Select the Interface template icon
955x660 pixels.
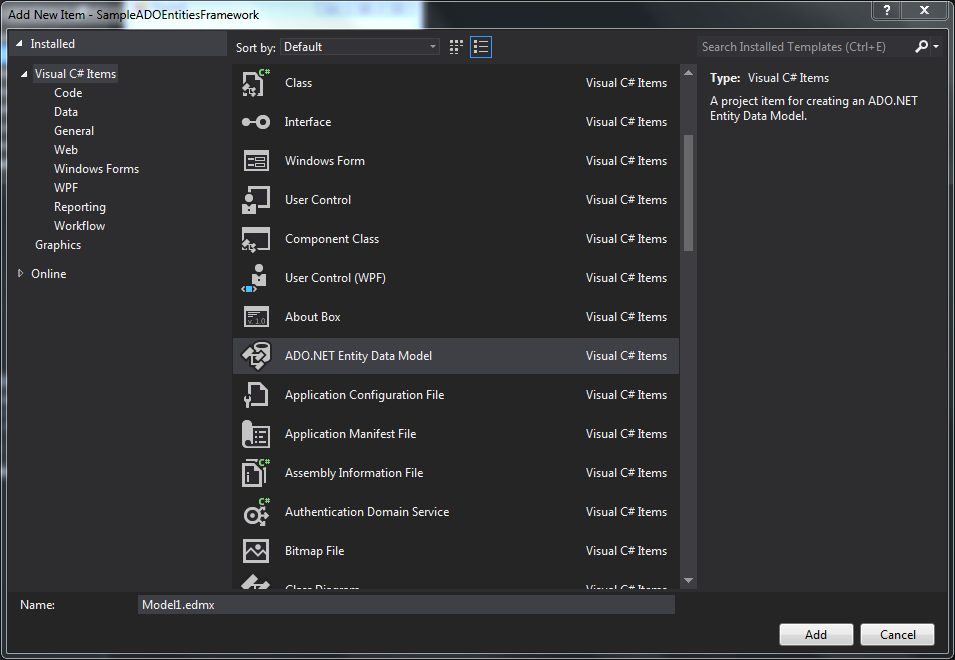click(x=256, y=122)
